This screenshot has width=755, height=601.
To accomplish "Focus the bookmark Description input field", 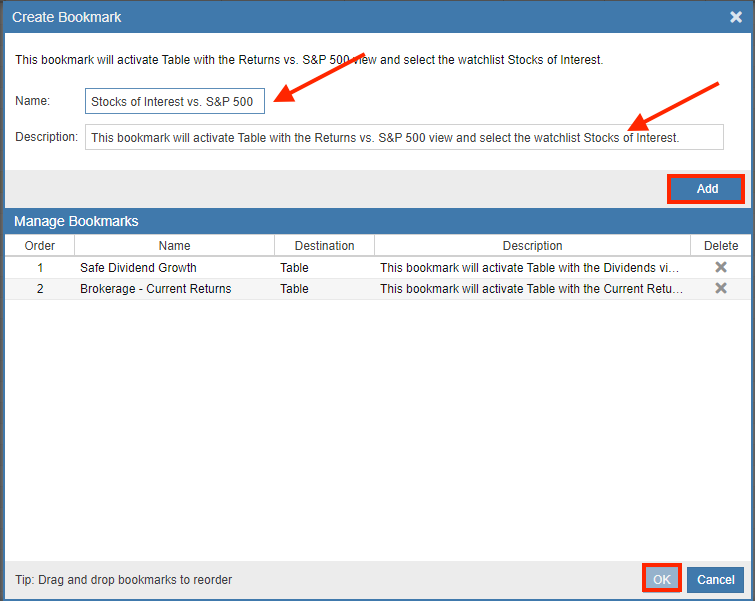I will [x=404, y=137].
